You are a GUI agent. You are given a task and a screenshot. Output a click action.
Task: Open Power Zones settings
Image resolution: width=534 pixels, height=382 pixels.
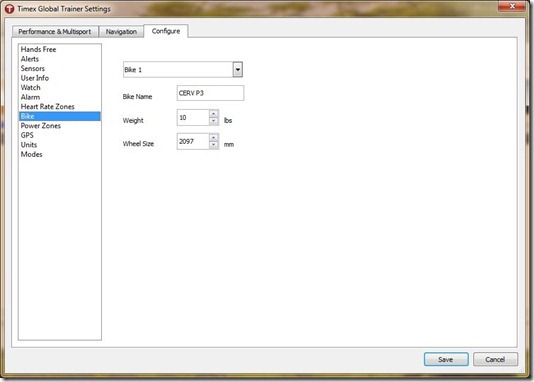[x=60, y=126]
